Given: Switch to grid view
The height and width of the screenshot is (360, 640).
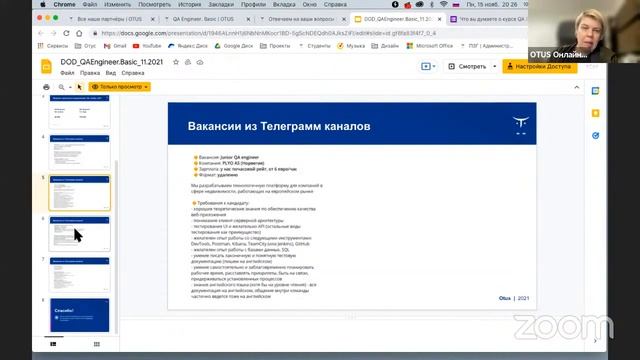Looking at the screenshot, I should 97,344.
